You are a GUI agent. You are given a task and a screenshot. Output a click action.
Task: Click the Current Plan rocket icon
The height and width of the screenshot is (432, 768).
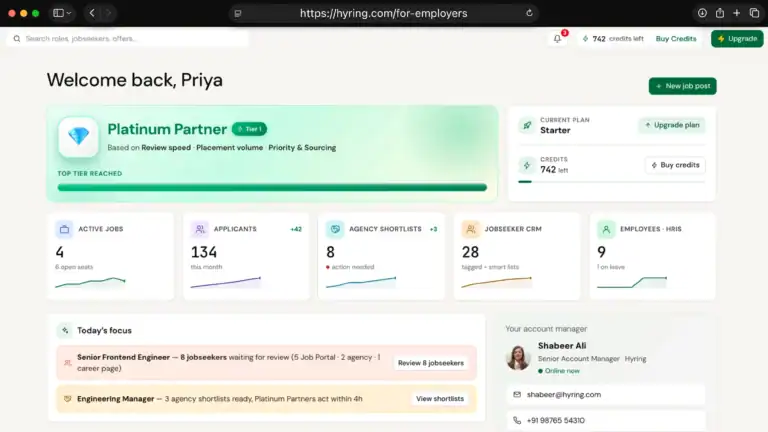pos(527,125)
